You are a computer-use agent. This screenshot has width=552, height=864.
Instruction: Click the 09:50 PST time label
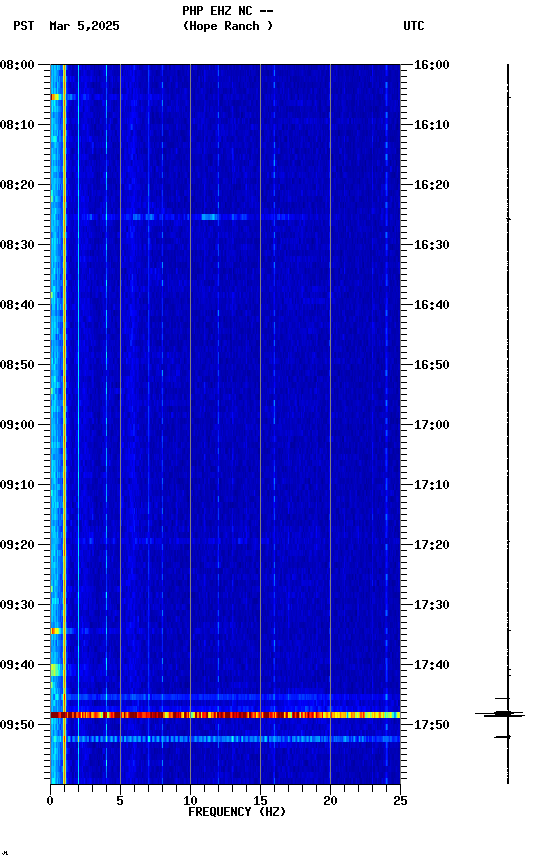pyautogui.click(x=17, y=725)
